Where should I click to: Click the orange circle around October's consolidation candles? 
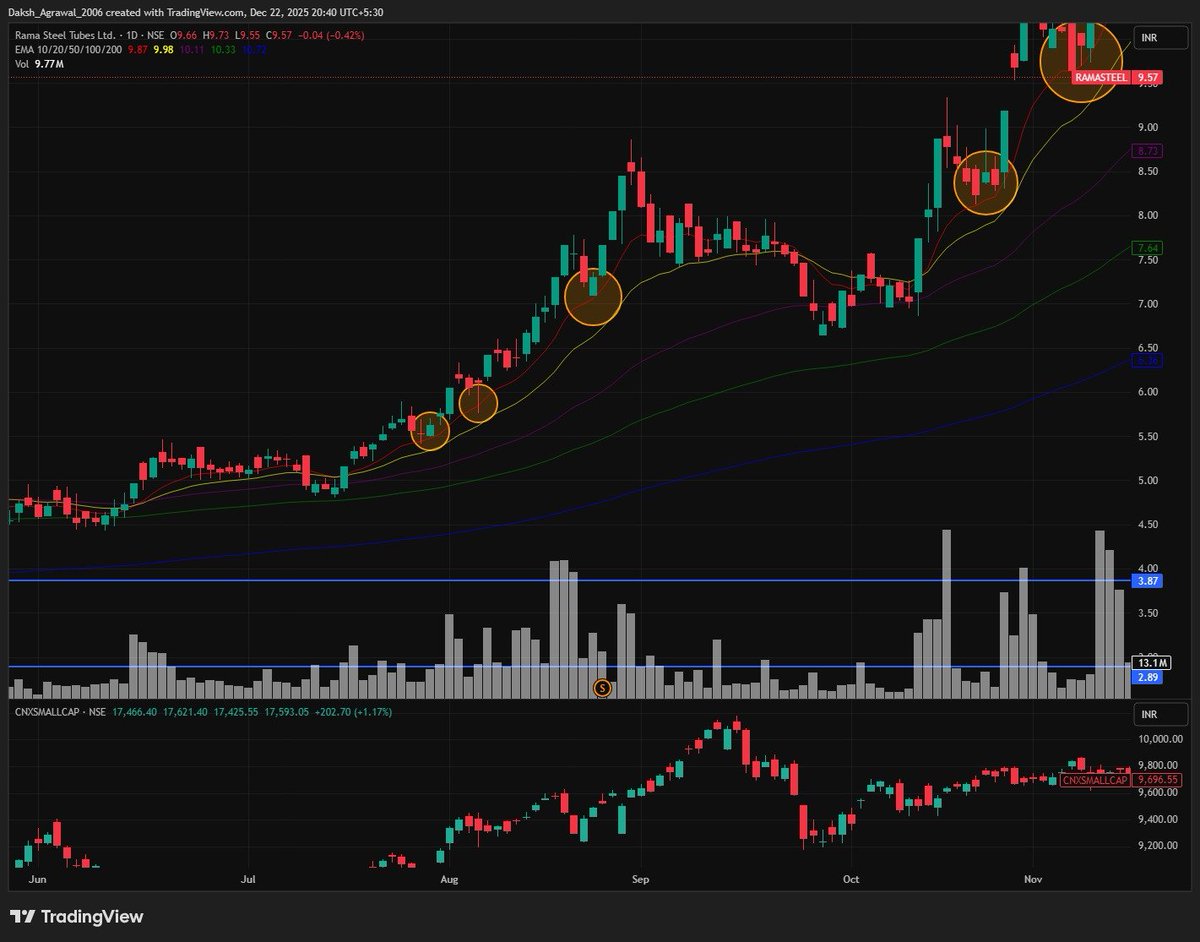pos(985,183)
